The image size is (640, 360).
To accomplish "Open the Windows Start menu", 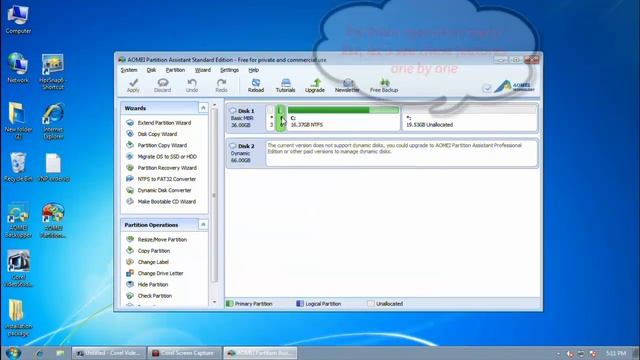I will [13, 353].
